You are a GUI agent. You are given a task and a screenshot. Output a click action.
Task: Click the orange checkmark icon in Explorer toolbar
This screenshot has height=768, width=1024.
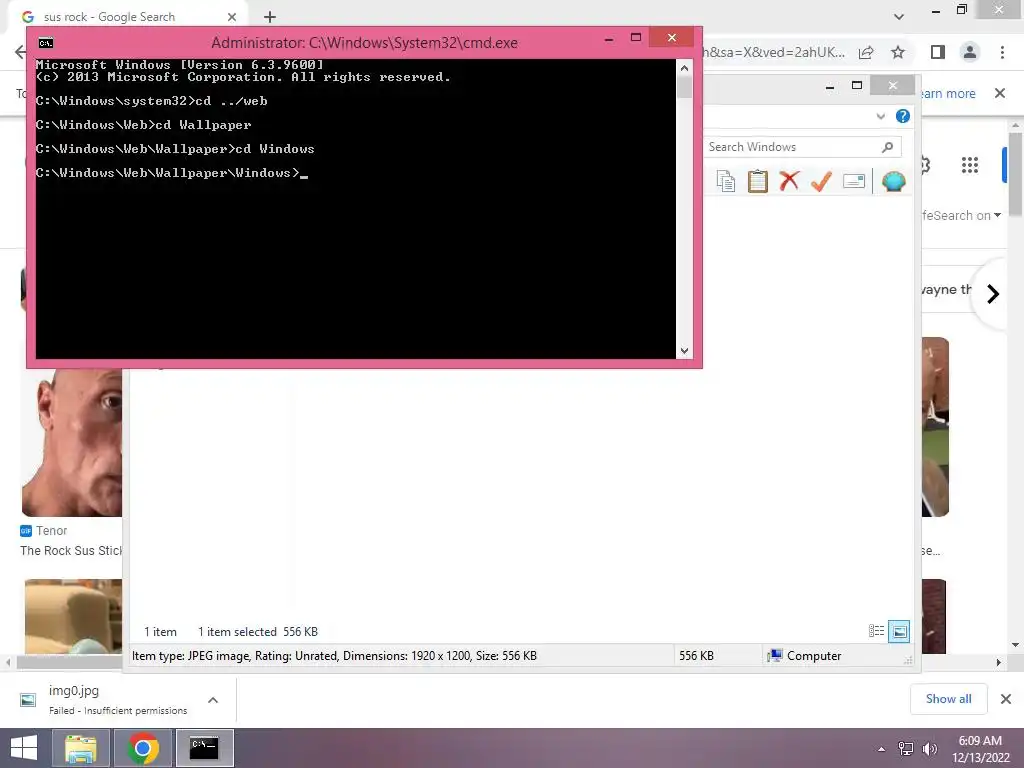click(x=821, y=181)
